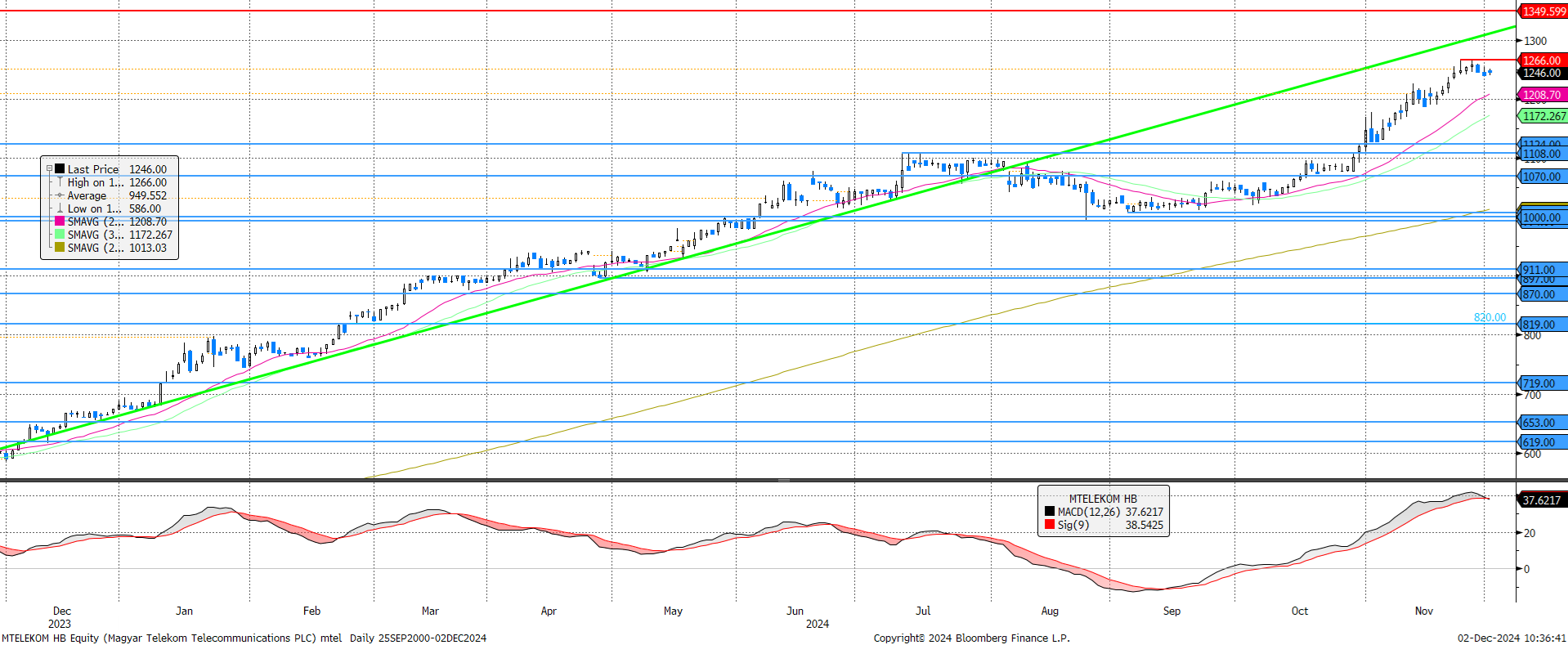Click the 'Sep' month label on time axis
This screenshot has width=1568, height=645.
click(1172, 611)
